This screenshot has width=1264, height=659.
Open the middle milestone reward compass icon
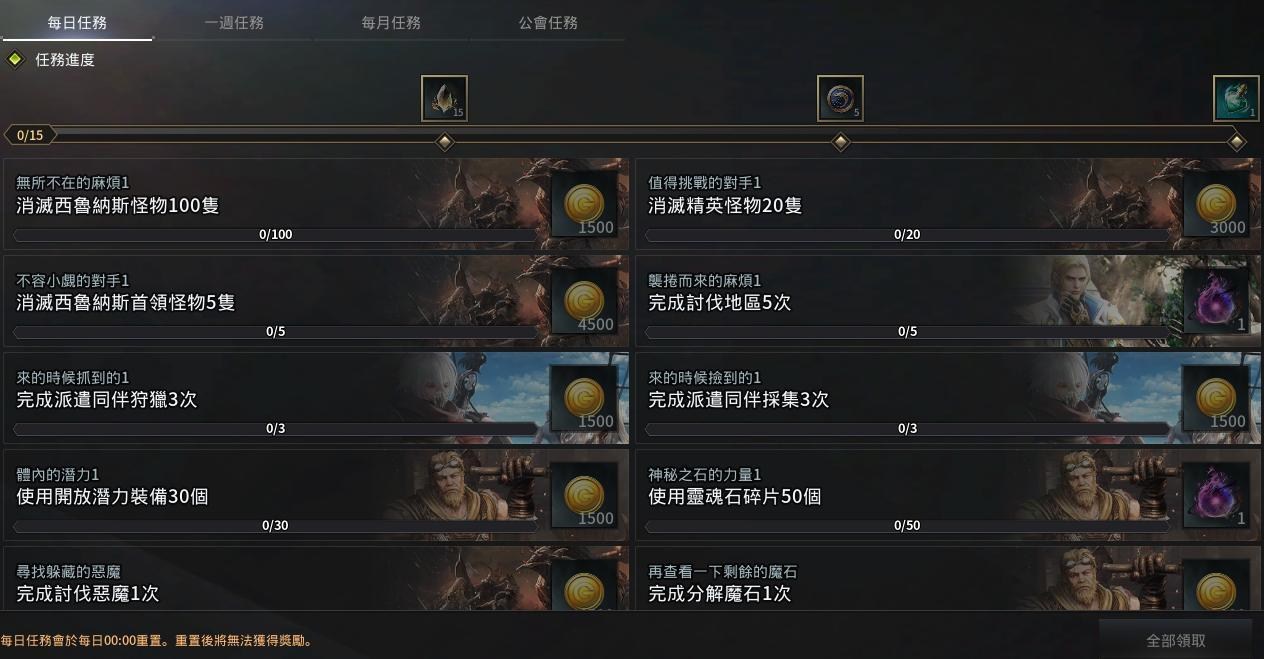tap(840, 98)
